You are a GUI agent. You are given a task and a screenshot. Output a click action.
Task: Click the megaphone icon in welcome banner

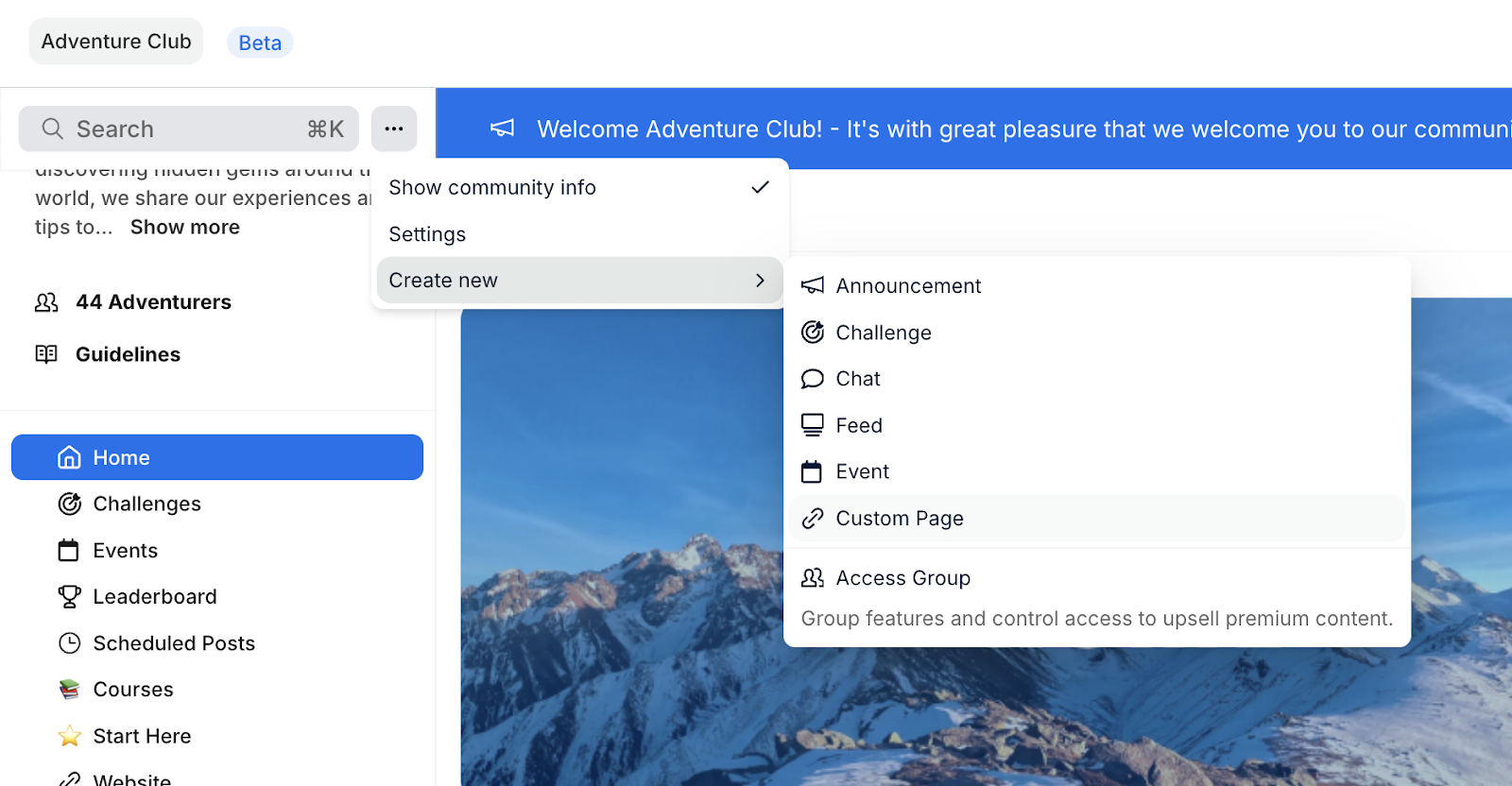502,128
